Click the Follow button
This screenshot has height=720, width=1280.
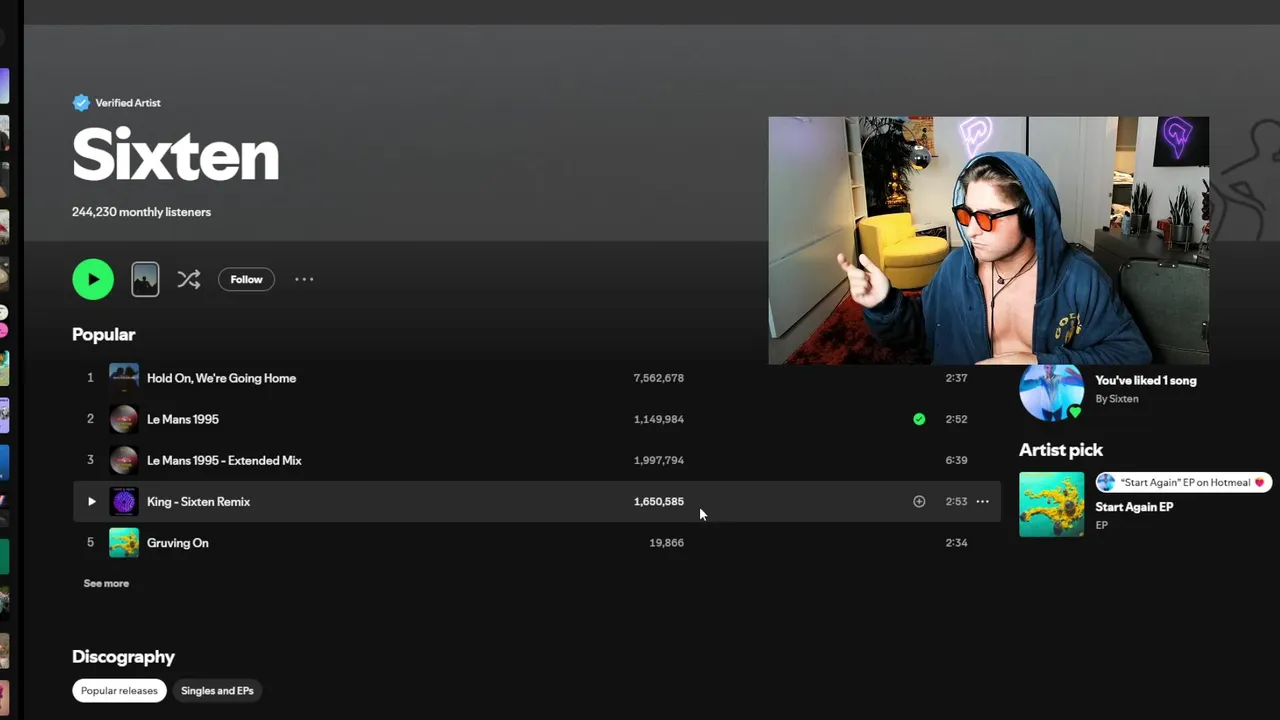click(x=246, y=280)
